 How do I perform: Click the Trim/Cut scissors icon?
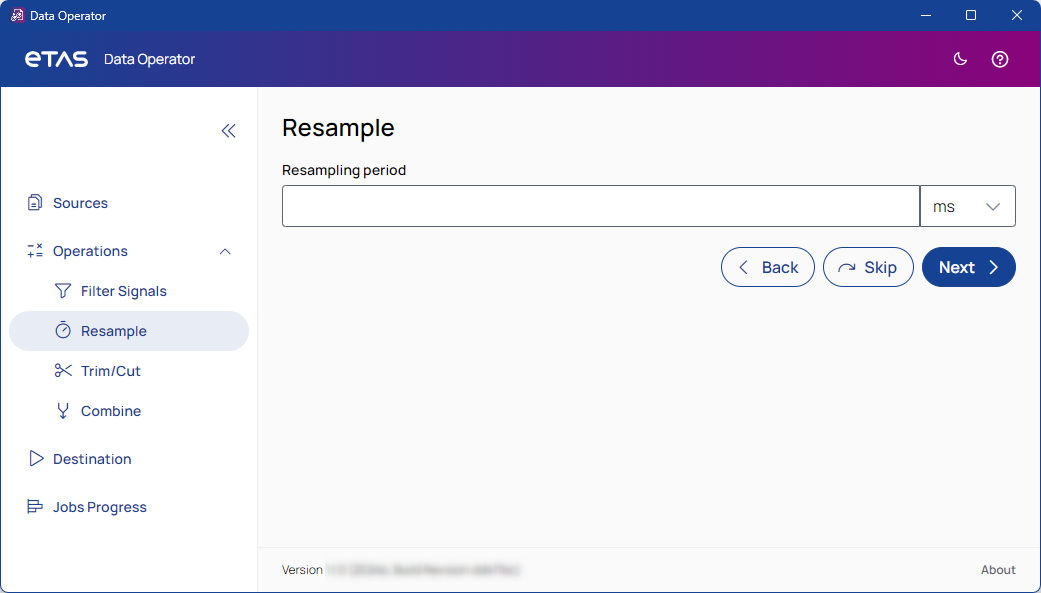point(63,371)
